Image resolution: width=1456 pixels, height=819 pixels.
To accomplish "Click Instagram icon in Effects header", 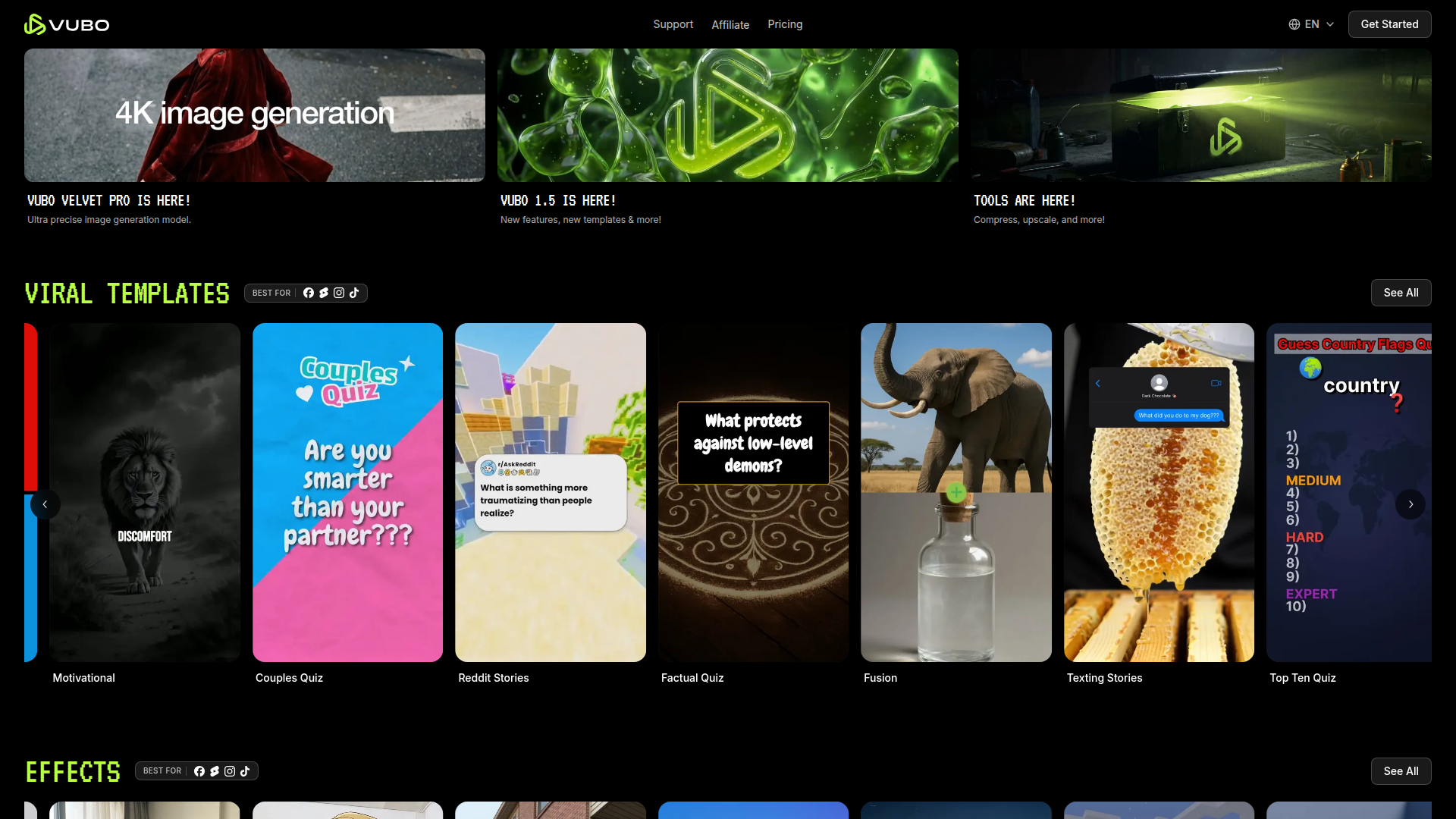I will [x=230, y=771].
